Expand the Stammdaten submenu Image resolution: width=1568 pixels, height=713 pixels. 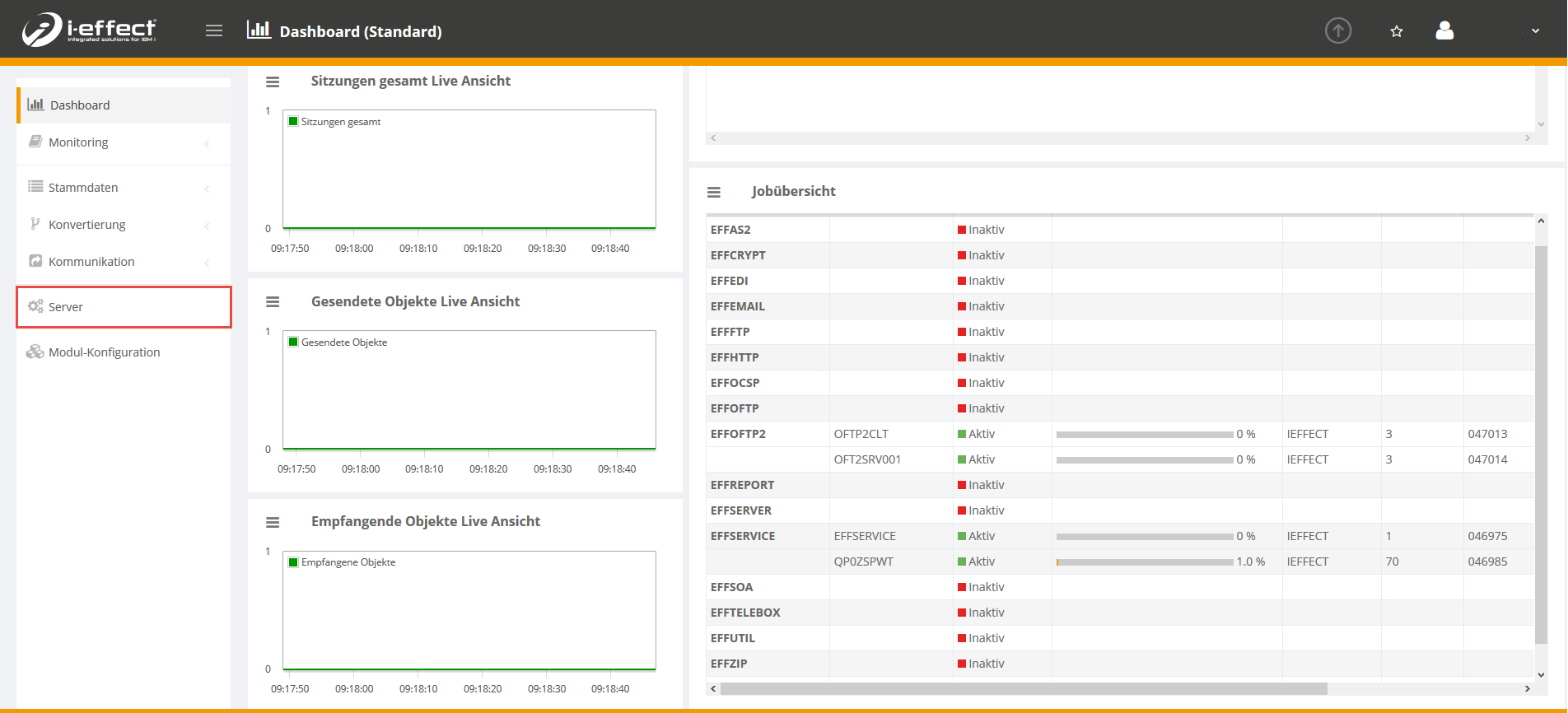click(x=83, y=188)
